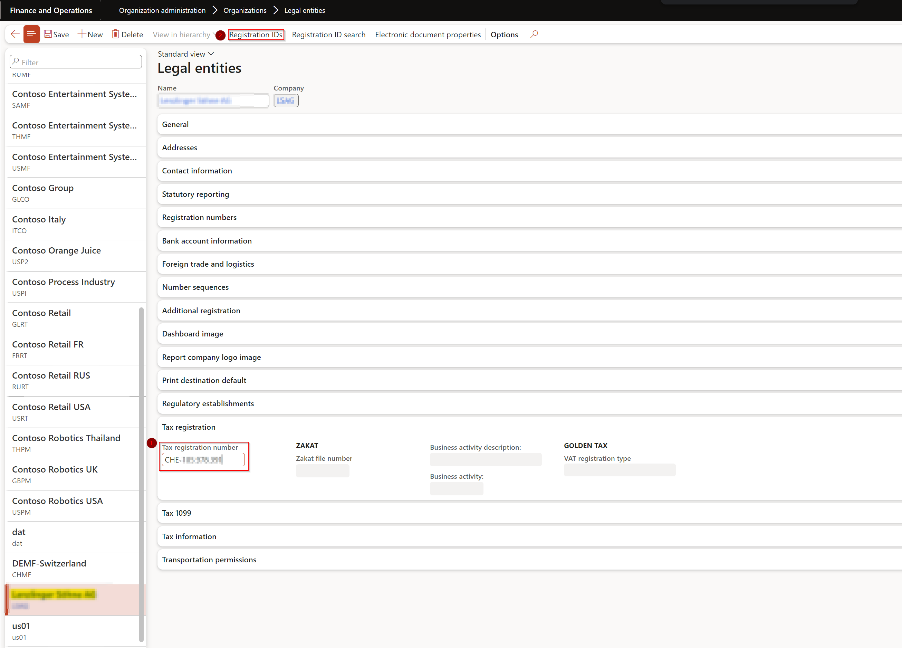
Task: Click the Tax registration number field
Action: tap(204, 460)
